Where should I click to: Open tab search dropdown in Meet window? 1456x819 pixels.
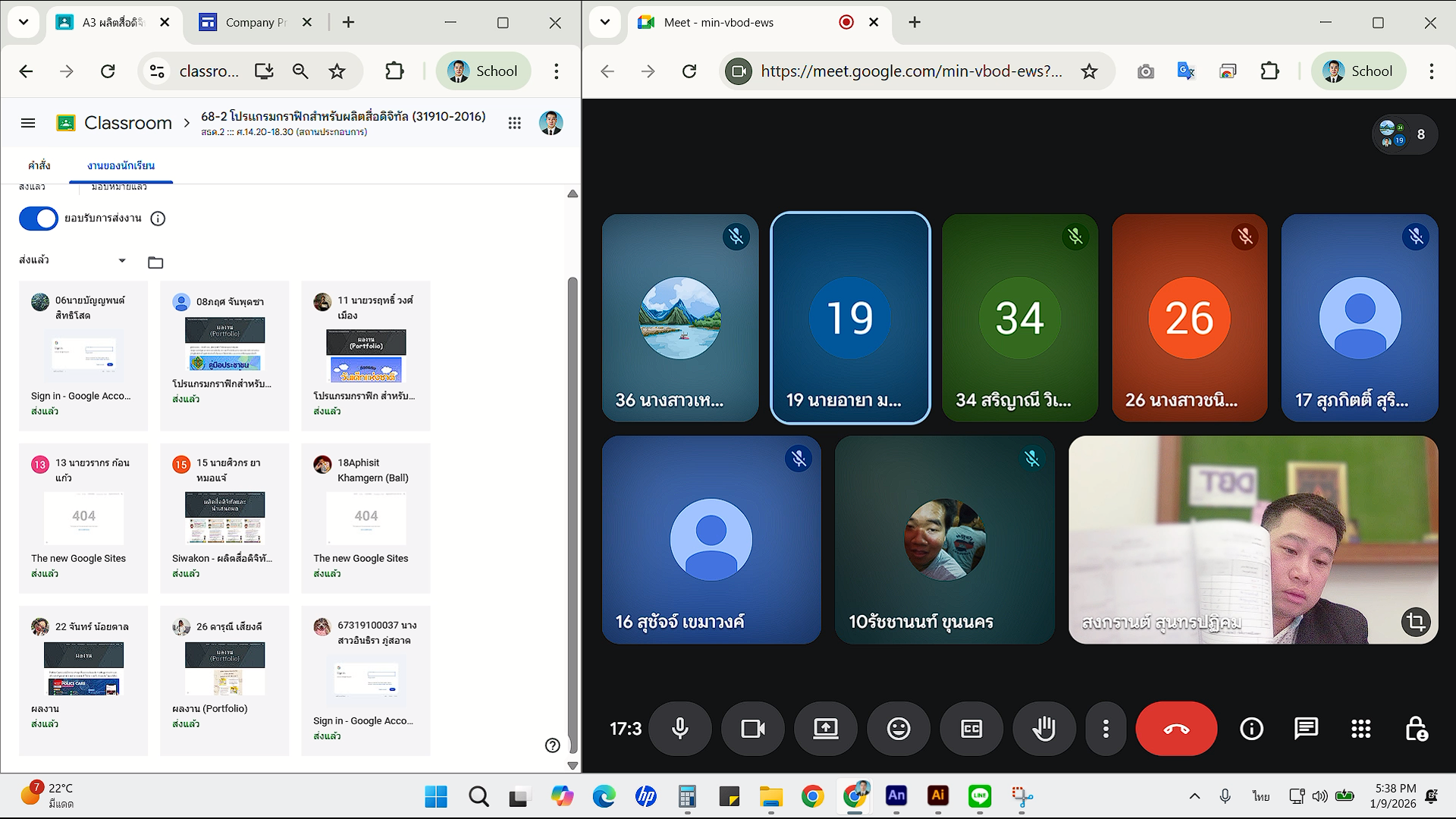click(x=604, y=22)
